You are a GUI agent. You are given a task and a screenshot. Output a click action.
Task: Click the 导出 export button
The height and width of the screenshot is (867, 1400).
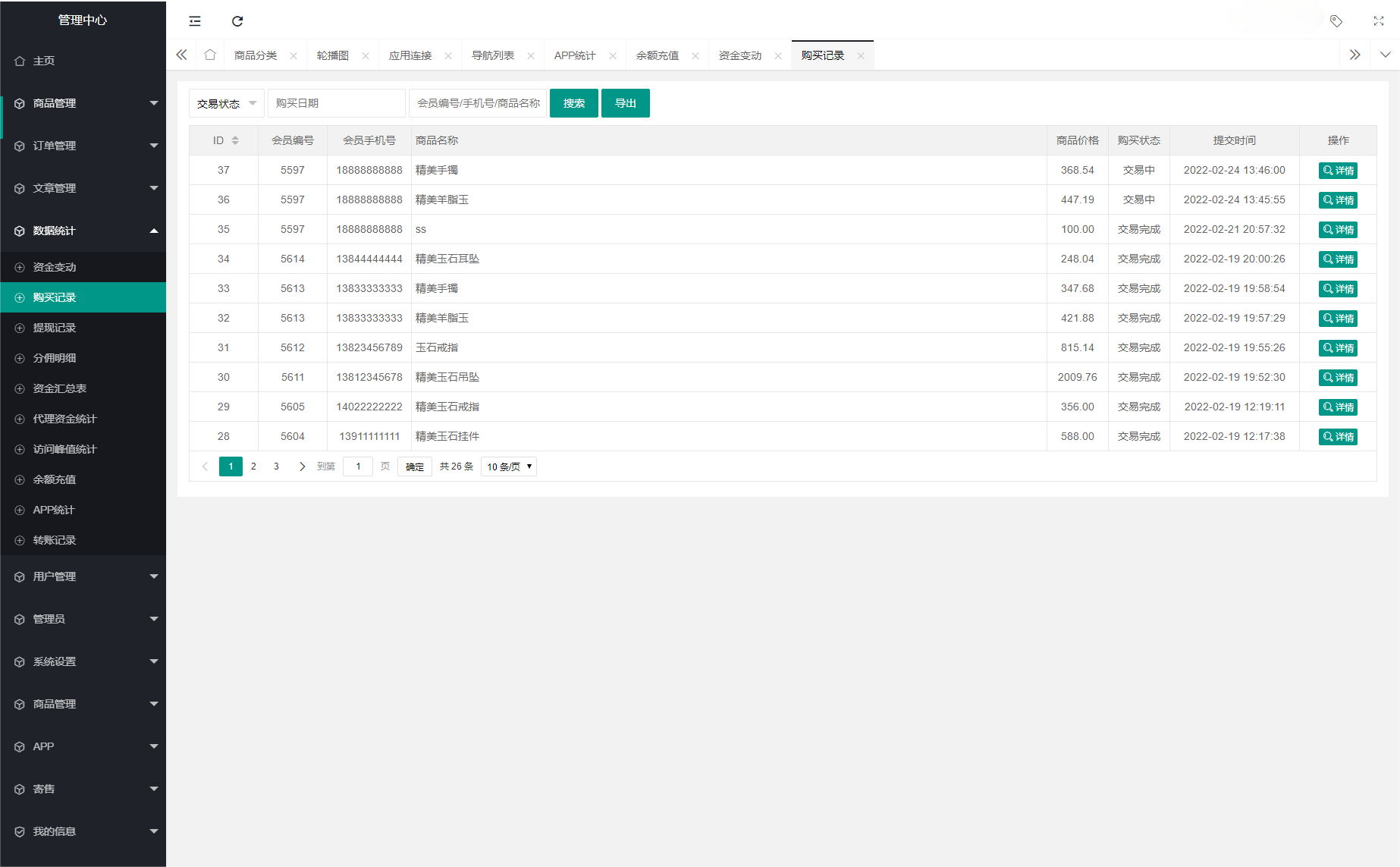tap(625, 103)
